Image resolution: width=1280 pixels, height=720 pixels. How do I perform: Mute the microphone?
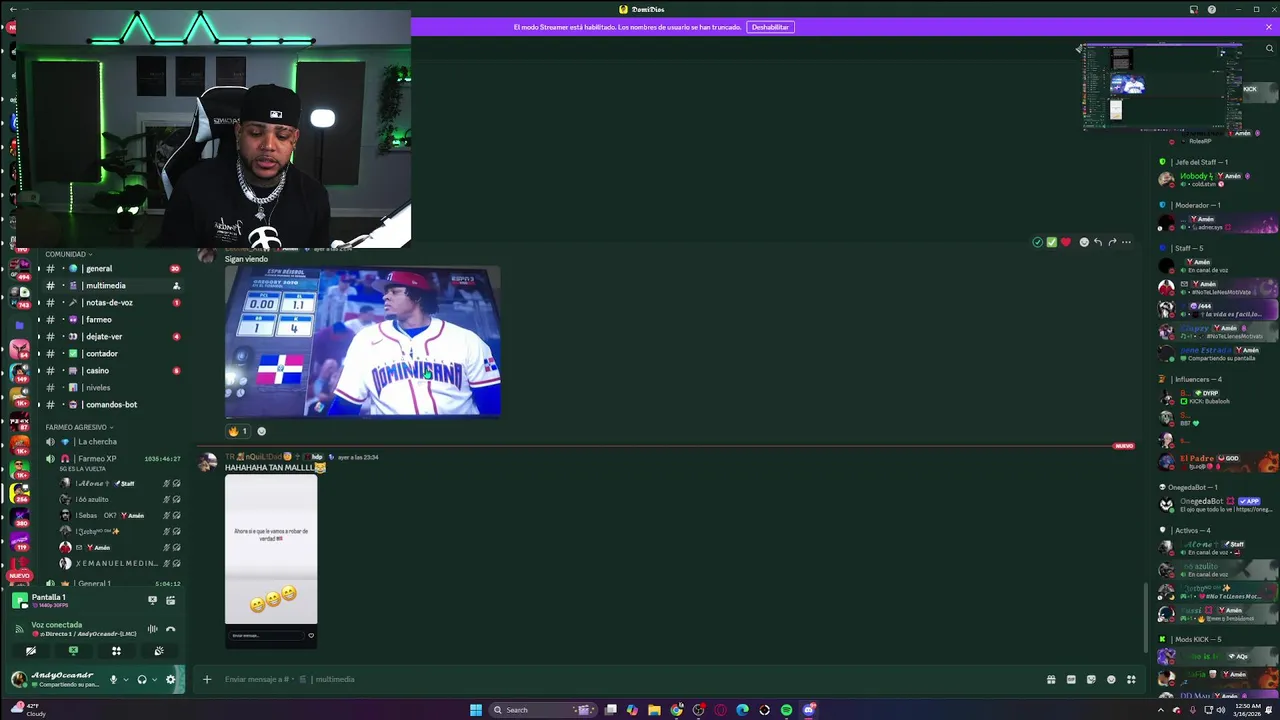[x=113, y=680]
